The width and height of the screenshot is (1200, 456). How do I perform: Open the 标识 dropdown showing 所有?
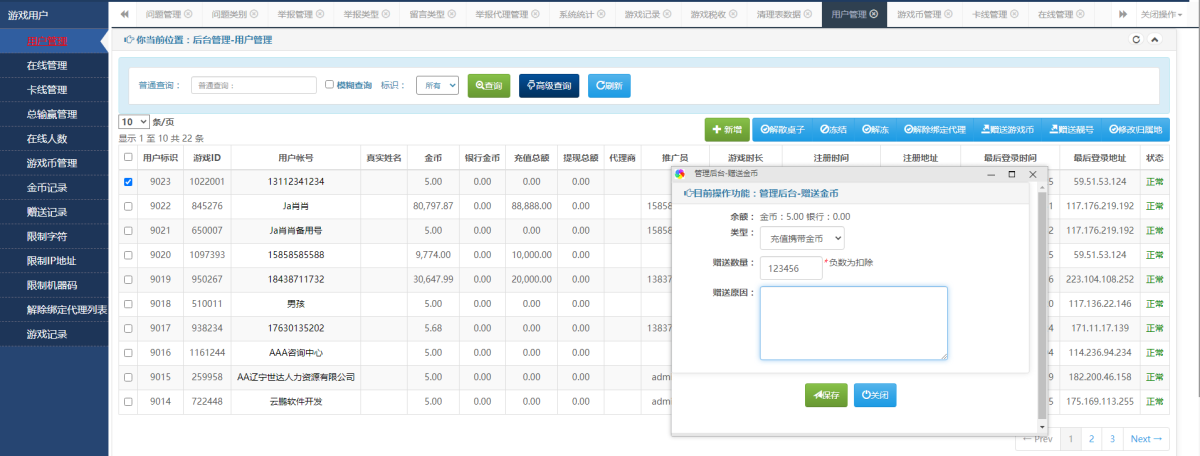click(x=437, y=86)
